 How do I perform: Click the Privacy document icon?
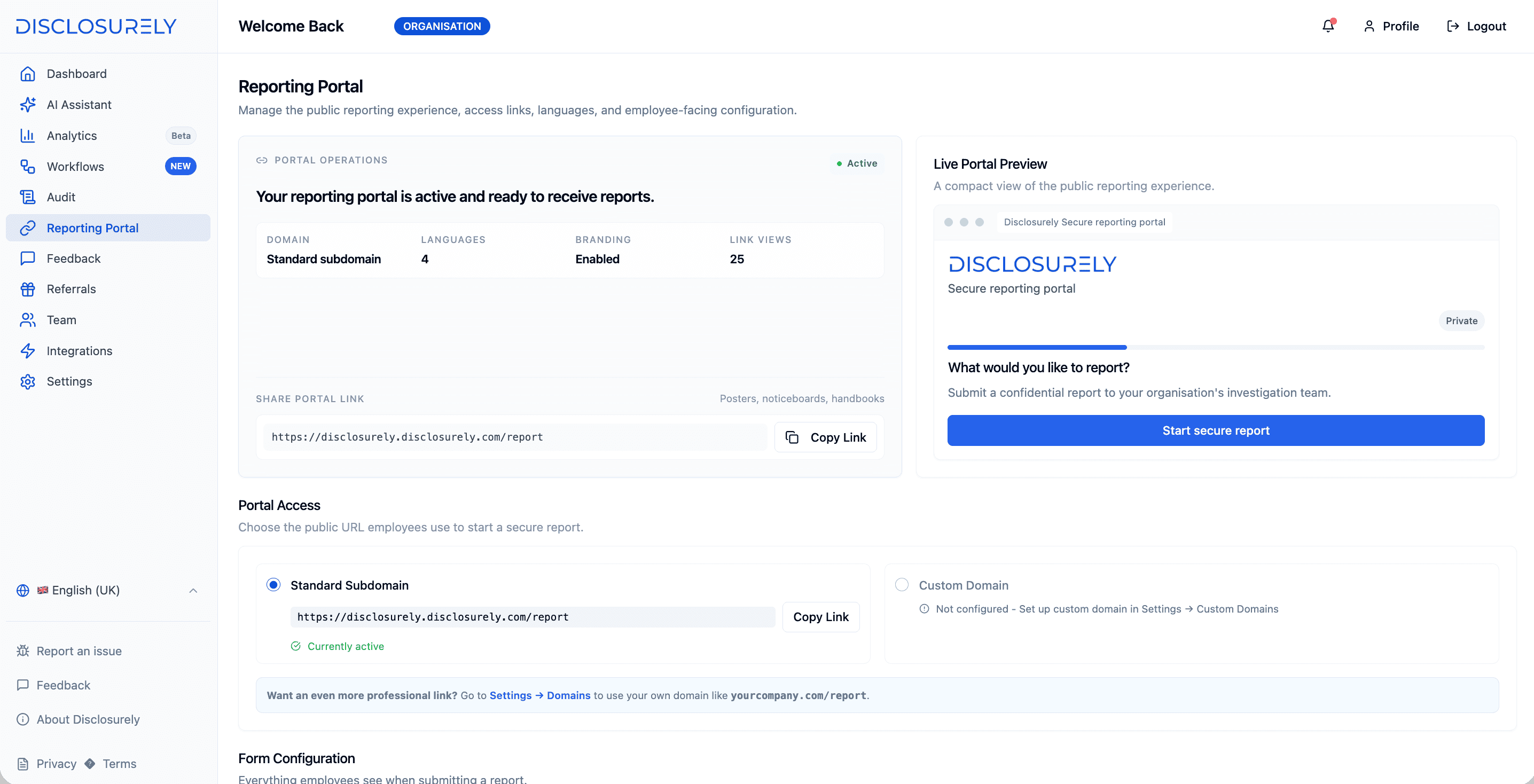coord(22,764)
